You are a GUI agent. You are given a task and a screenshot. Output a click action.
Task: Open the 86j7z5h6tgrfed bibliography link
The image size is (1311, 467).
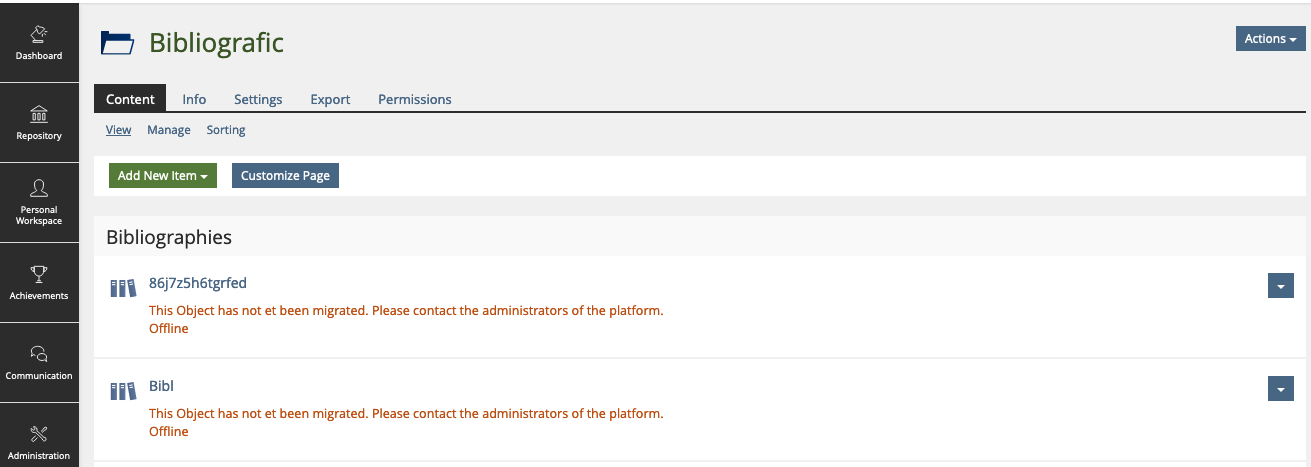tap(197, 283)
